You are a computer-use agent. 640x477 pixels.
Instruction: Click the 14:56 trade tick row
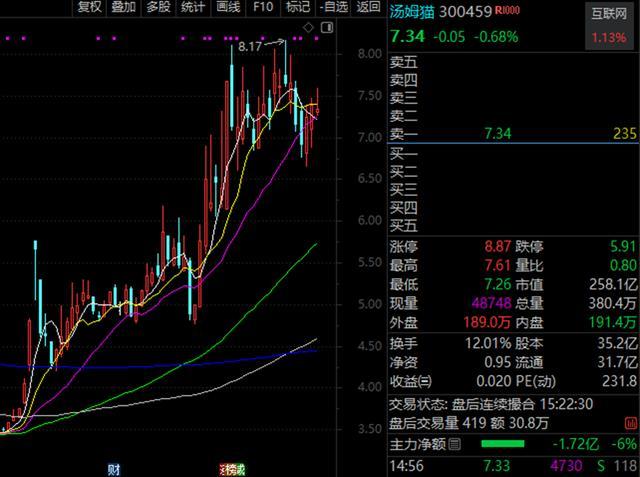coord(513,466)
